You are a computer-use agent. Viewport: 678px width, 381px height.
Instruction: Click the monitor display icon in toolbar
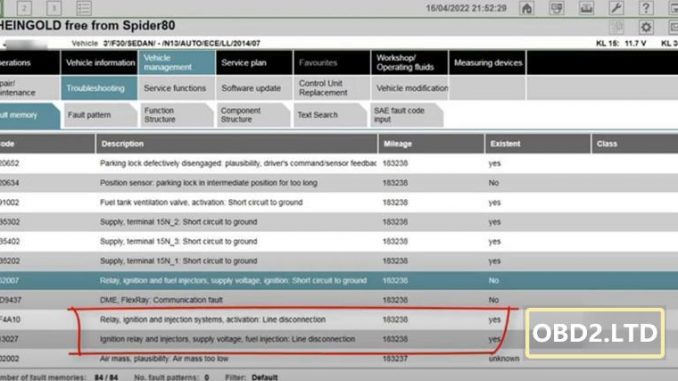(556, 8)
